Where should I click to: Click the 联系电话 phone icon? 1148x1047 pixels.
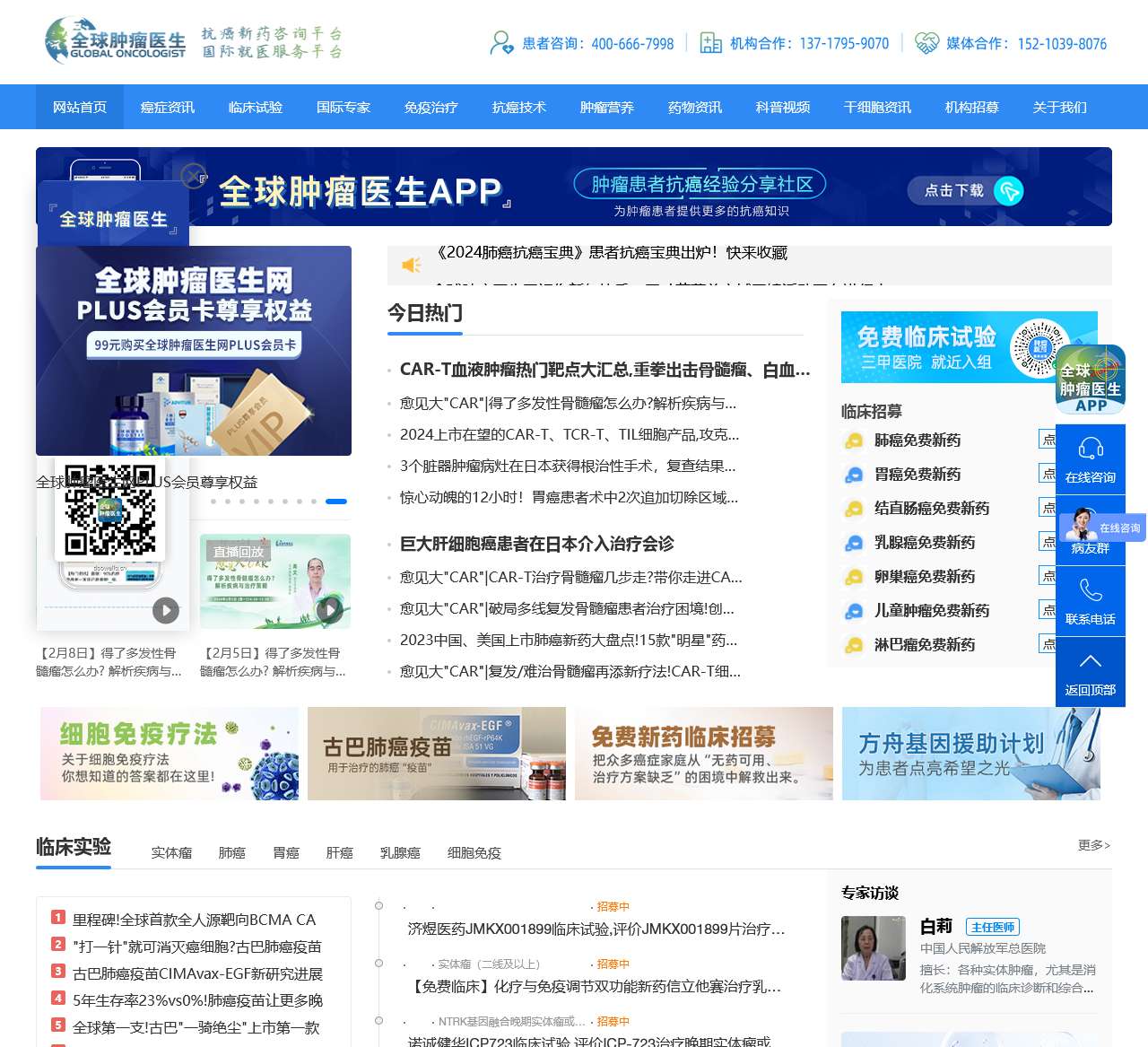(1090, 591)
